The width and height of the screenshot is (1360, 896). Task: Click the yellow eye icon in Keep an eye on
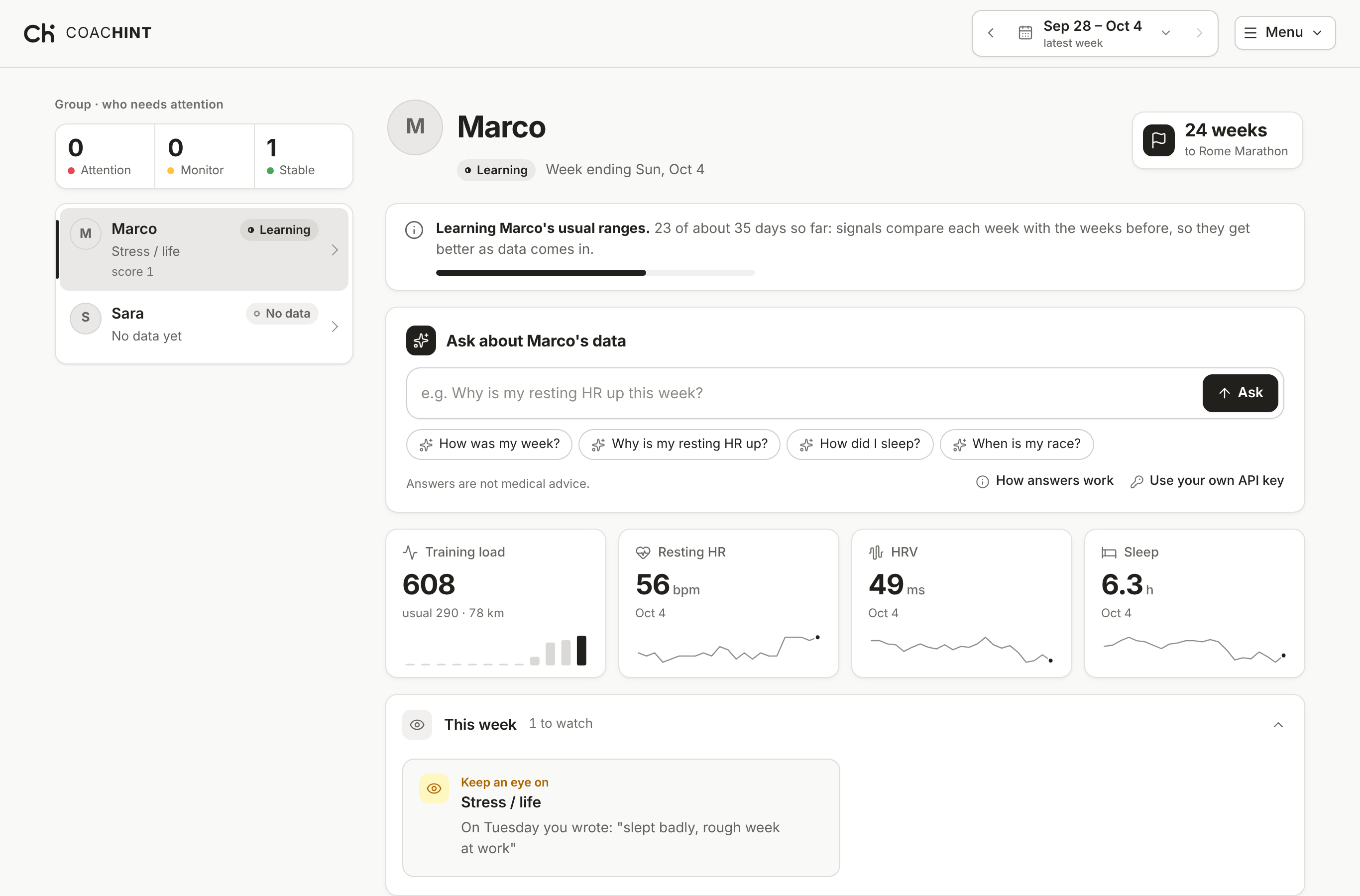point(434,788)
